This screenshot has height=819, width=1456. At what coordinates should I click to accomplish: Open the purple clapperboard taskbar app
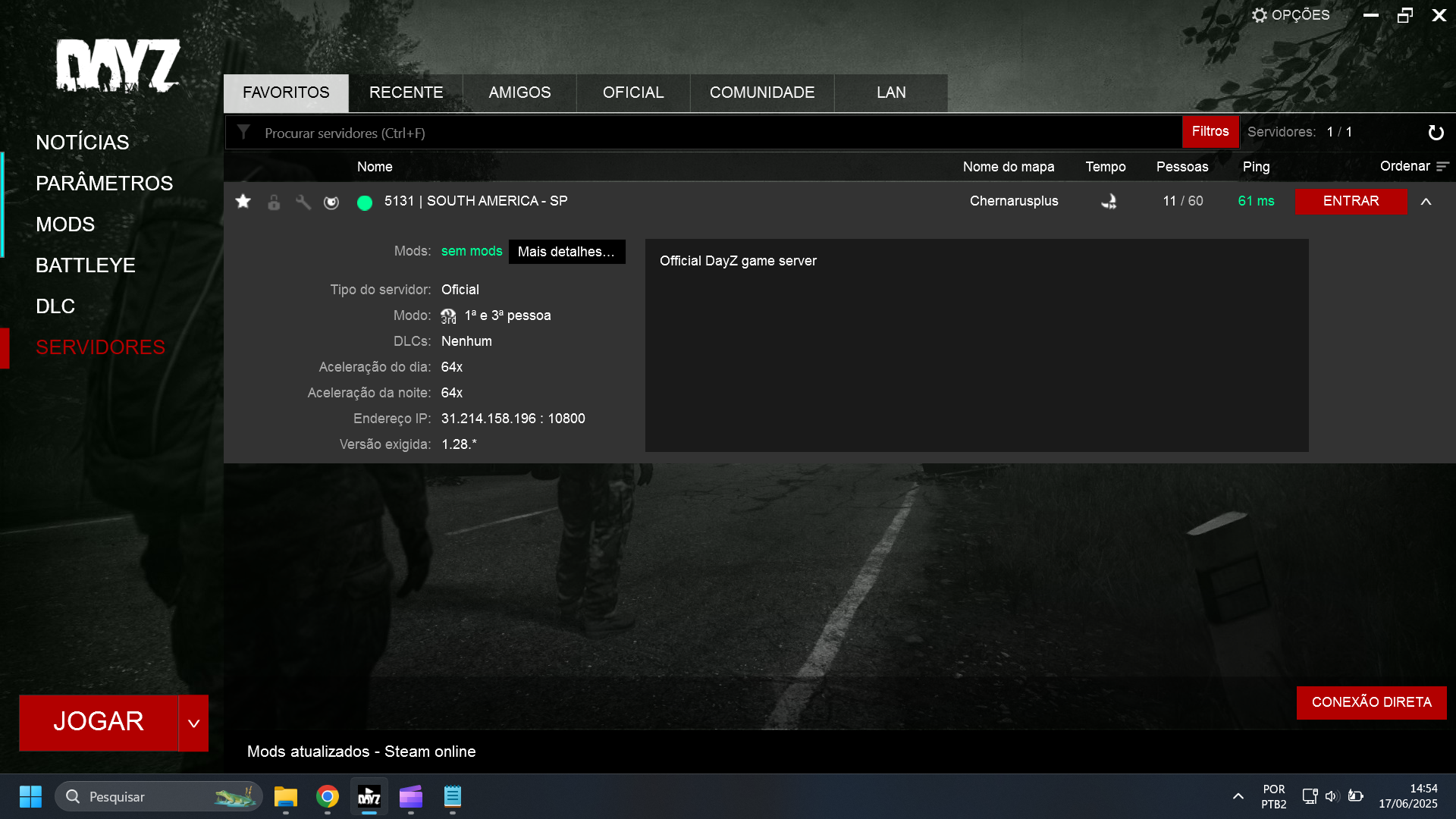click(x=411, y=797)
